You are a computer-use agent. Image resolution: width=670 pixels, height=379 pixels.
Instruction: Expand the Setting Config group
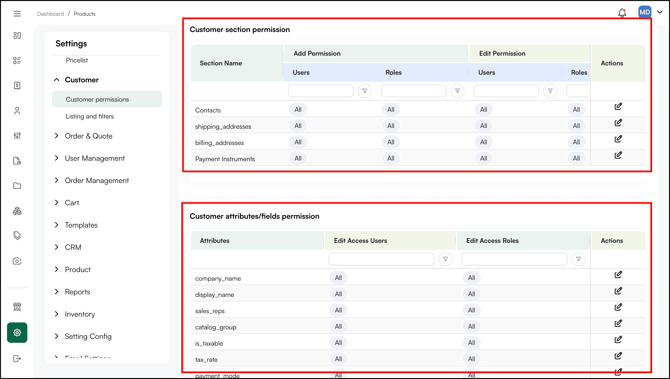pyautogui.click(x=56, y=336)
